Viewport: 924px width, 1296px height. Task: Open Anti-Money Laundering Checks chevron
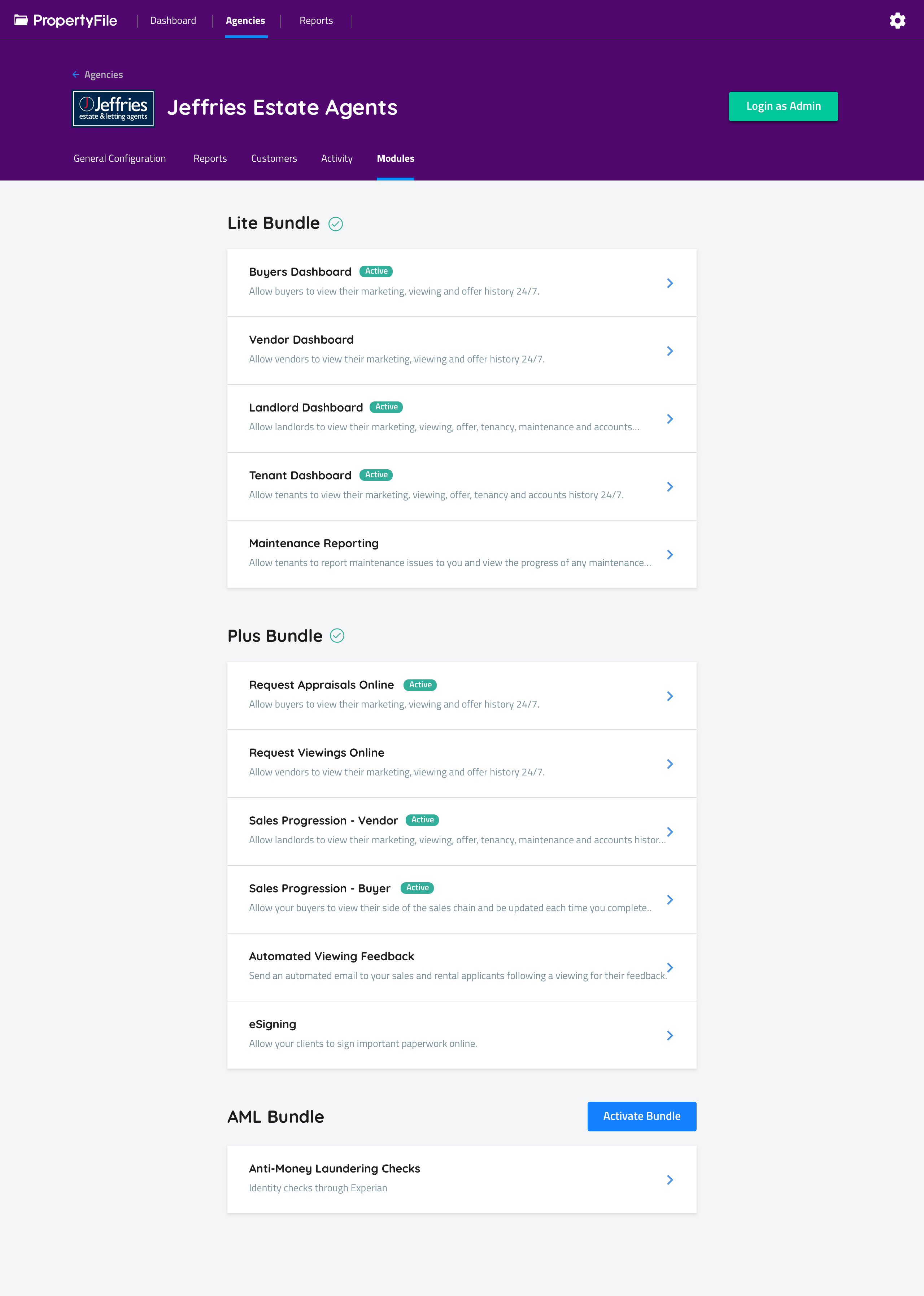670,1180
